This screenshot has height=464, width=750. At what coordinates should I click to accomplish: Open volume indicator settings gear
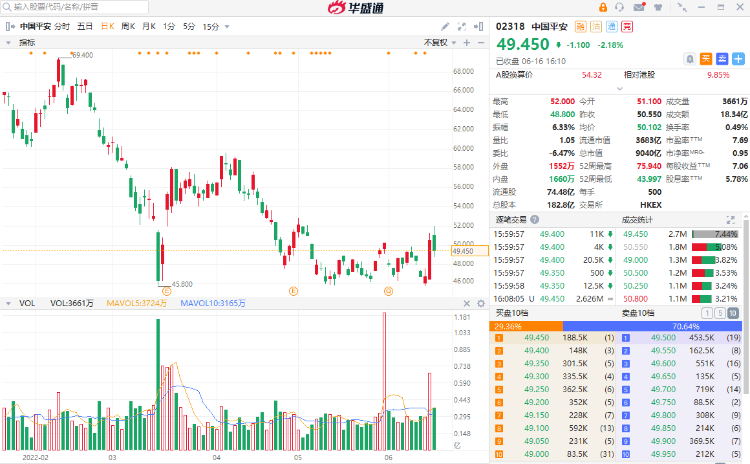click(x=481, y=303)
